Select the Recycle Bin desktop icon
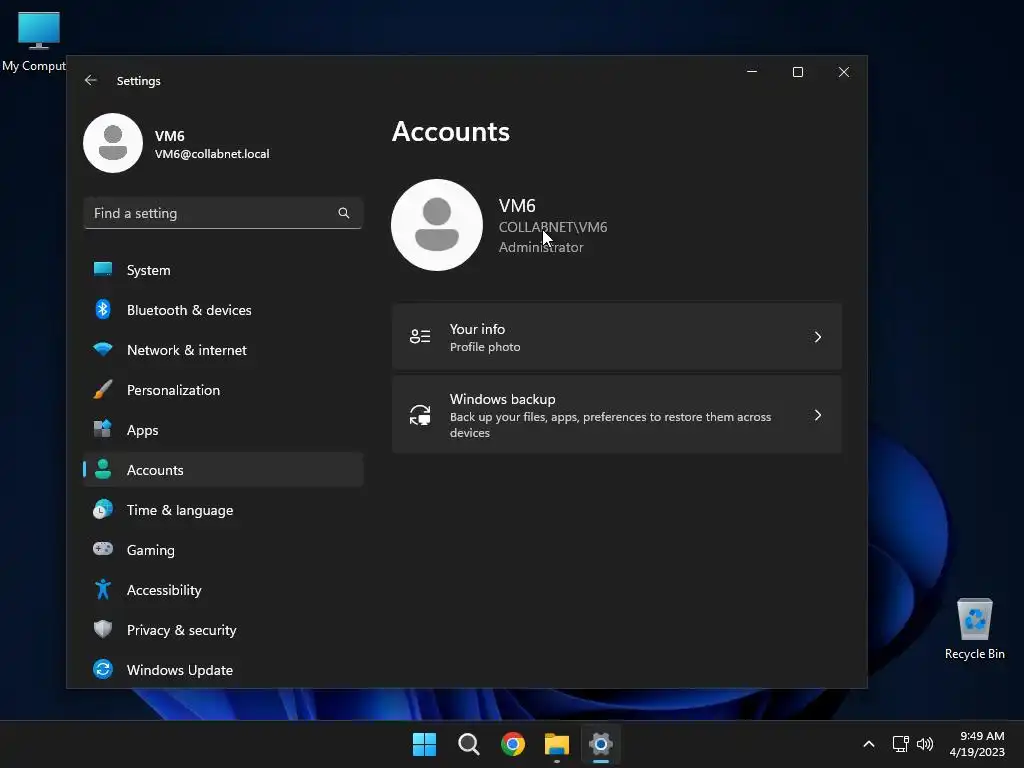 (974, 629)
